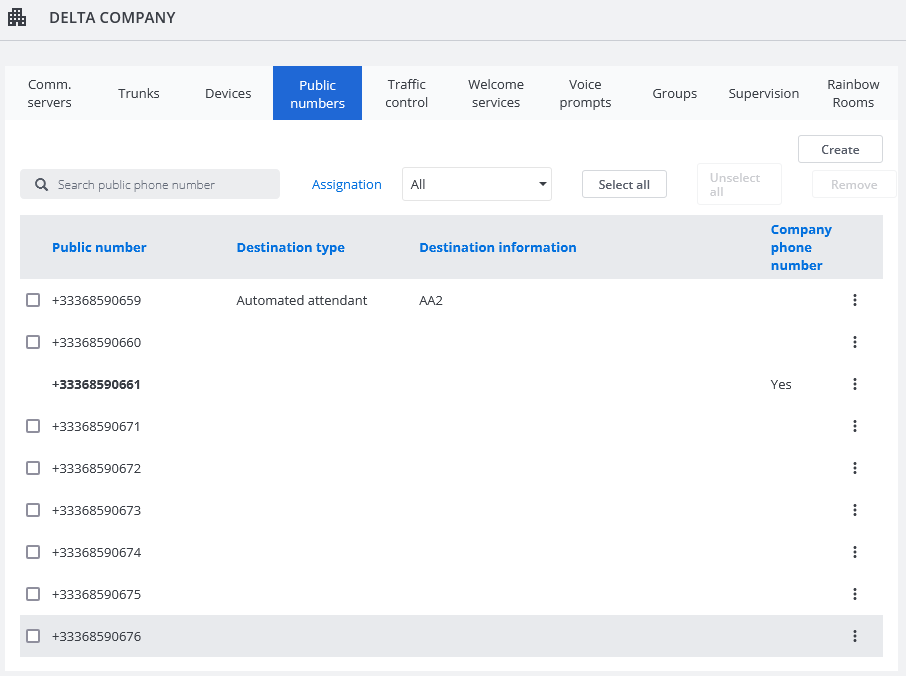Go to Groups tab
This screenshot has width=906, height=676.
pyautogui.click(x=674, y=93)
